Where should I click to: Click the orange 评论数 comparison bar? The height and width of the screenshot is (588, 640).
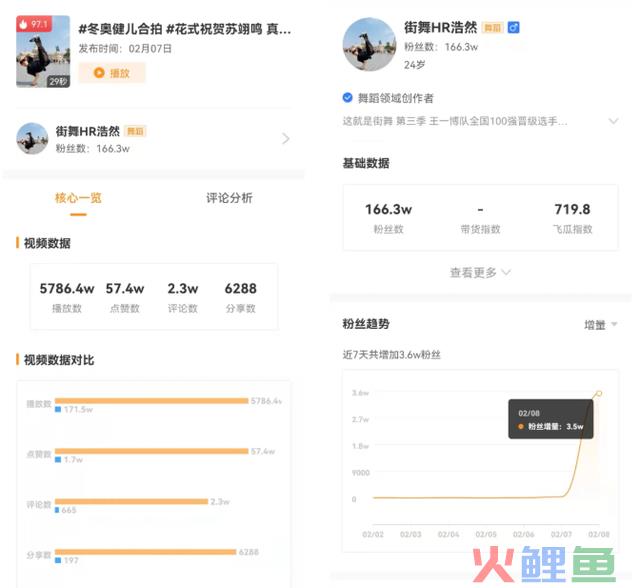[x=131, y=501]
